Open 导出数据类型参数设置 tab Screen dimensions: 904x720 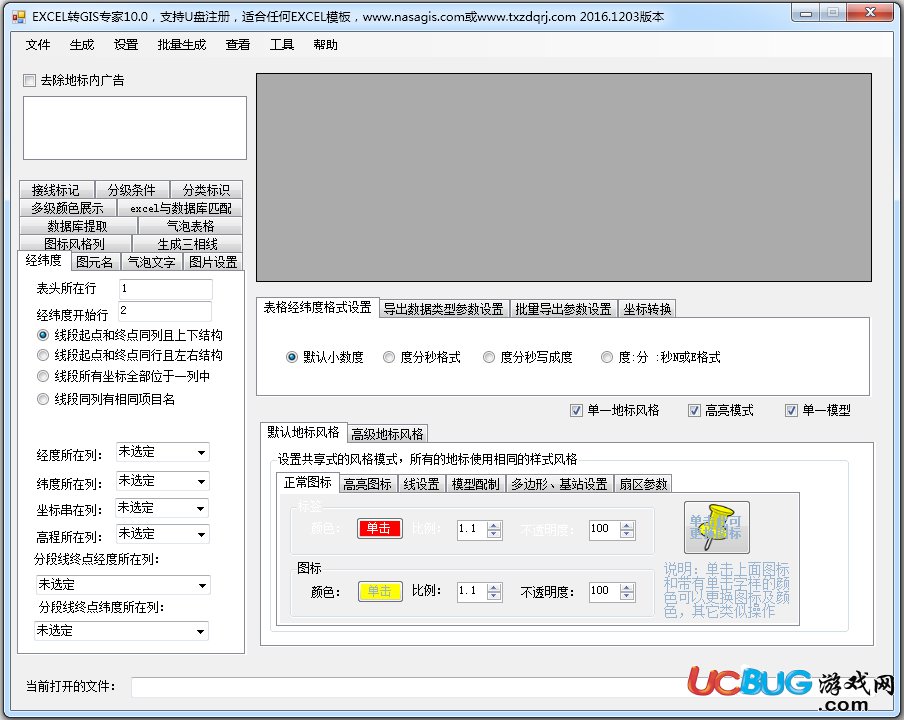pyautogui.click(x=443, y=309)
